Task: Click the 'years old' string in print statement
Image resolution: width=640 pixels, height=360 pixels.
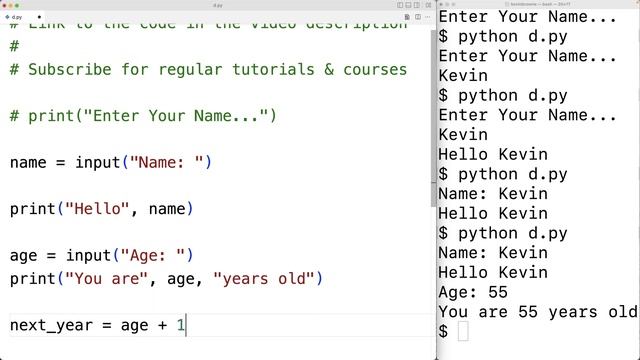Action: tap(264, 279)
